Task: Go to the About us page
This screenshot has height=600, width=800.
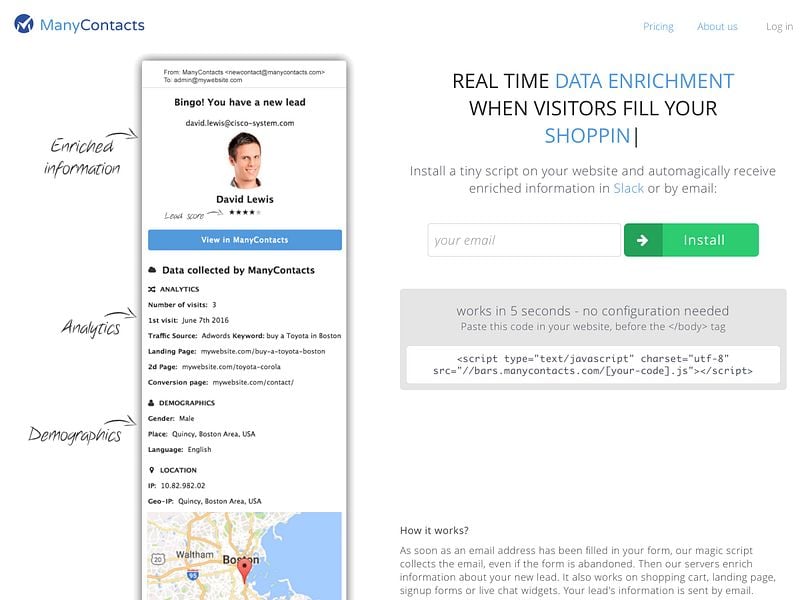Action: [x=717, y=27]
